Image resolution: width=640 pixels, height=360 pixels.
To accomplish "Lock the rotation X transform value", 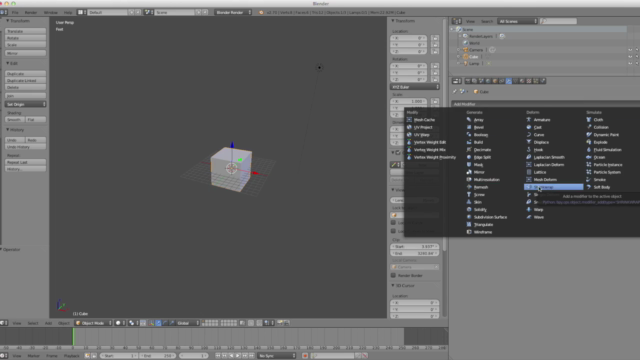I will pos(435,66).
